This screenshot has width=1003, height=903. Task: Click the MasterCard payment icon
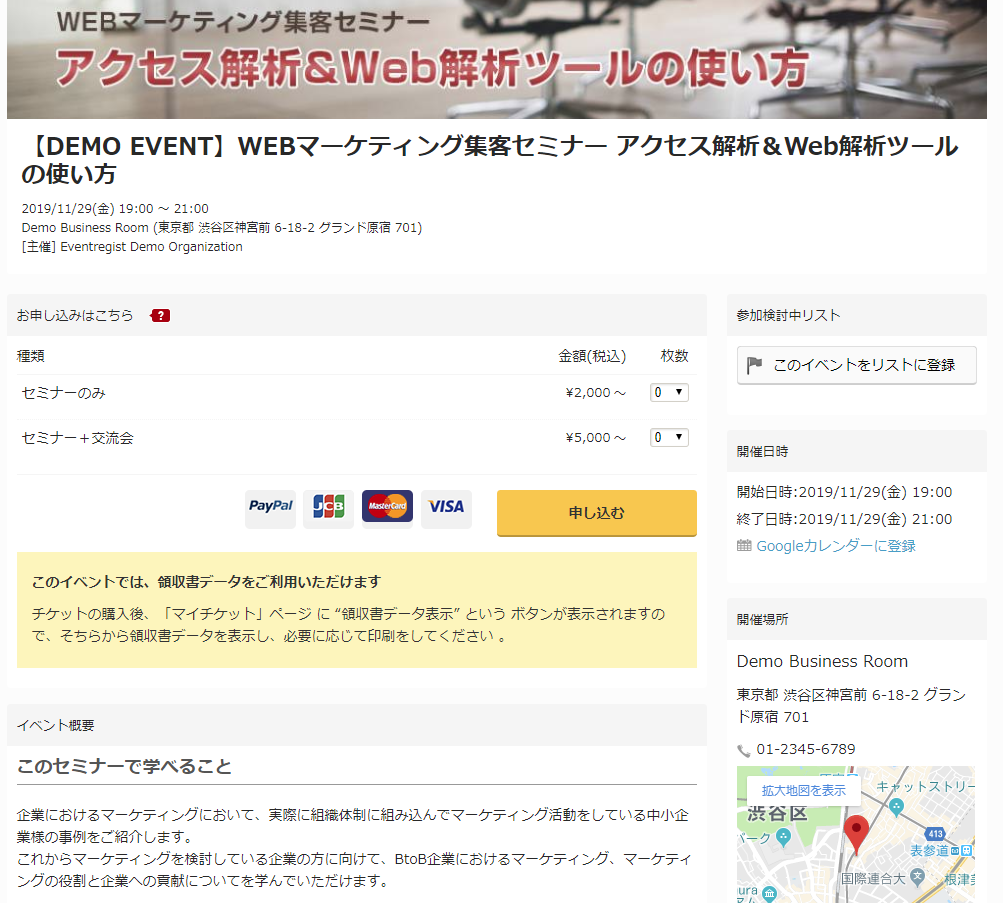coord(387,509)
